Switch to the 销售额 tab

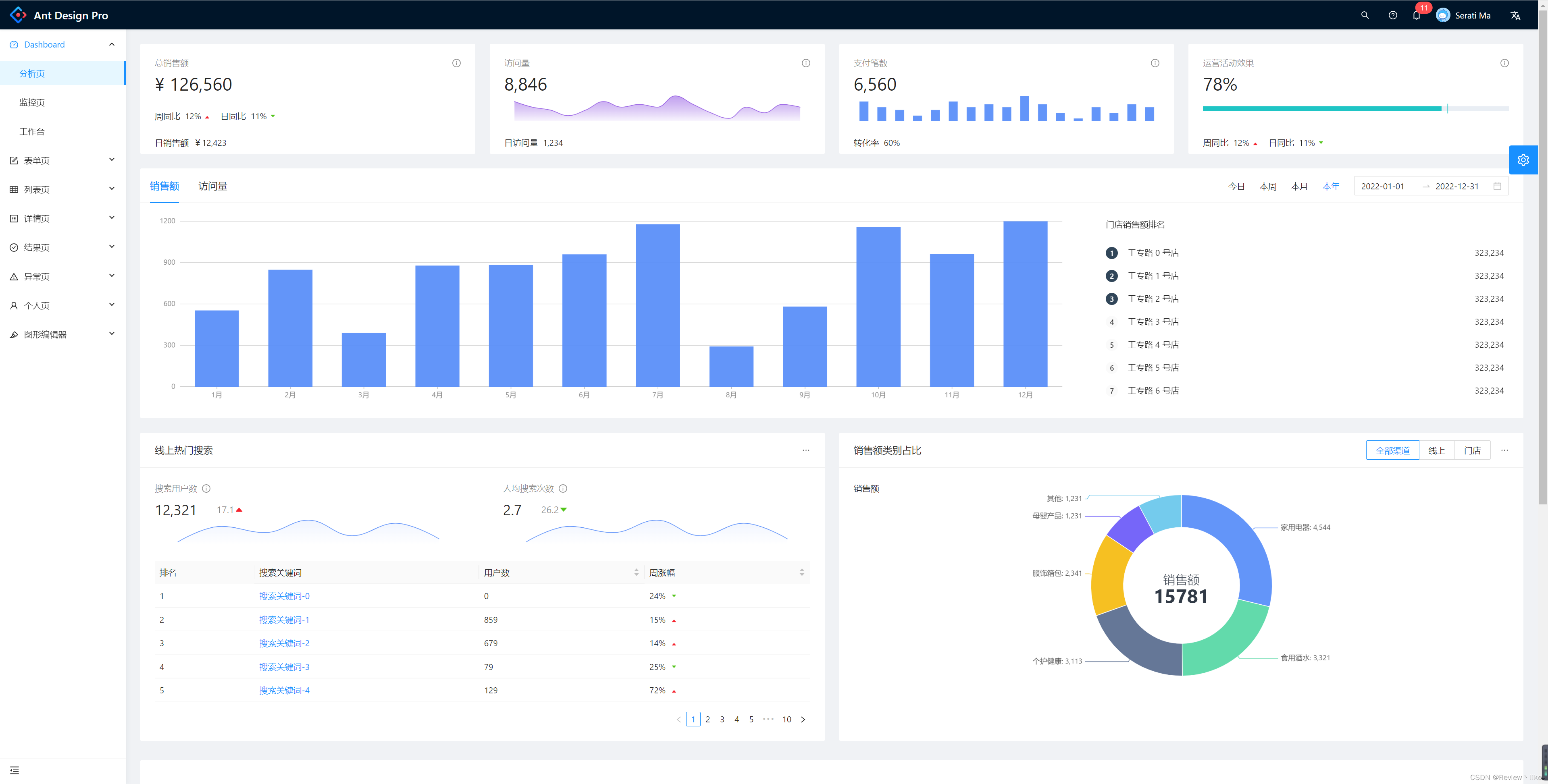pos(164,186)
